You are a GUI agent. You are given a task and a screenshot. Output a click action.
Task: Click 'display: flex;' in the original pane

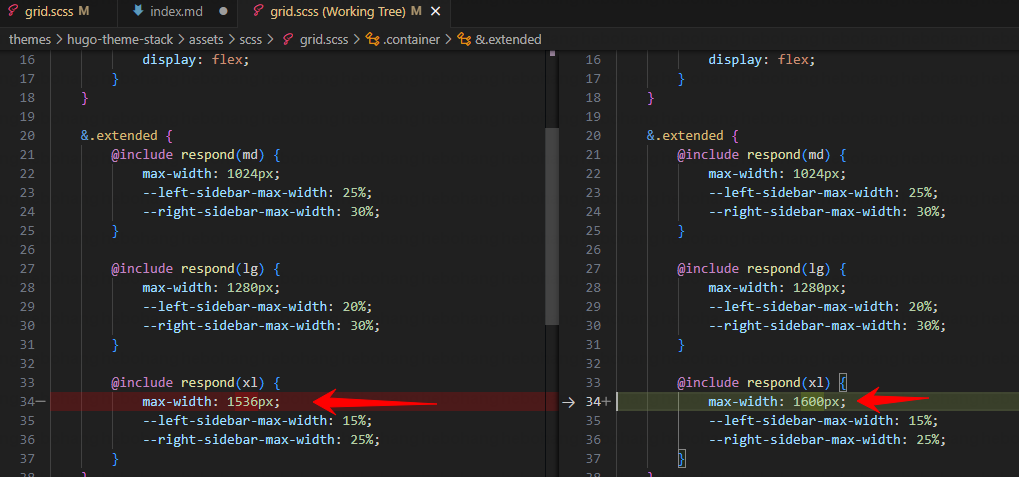196,60
